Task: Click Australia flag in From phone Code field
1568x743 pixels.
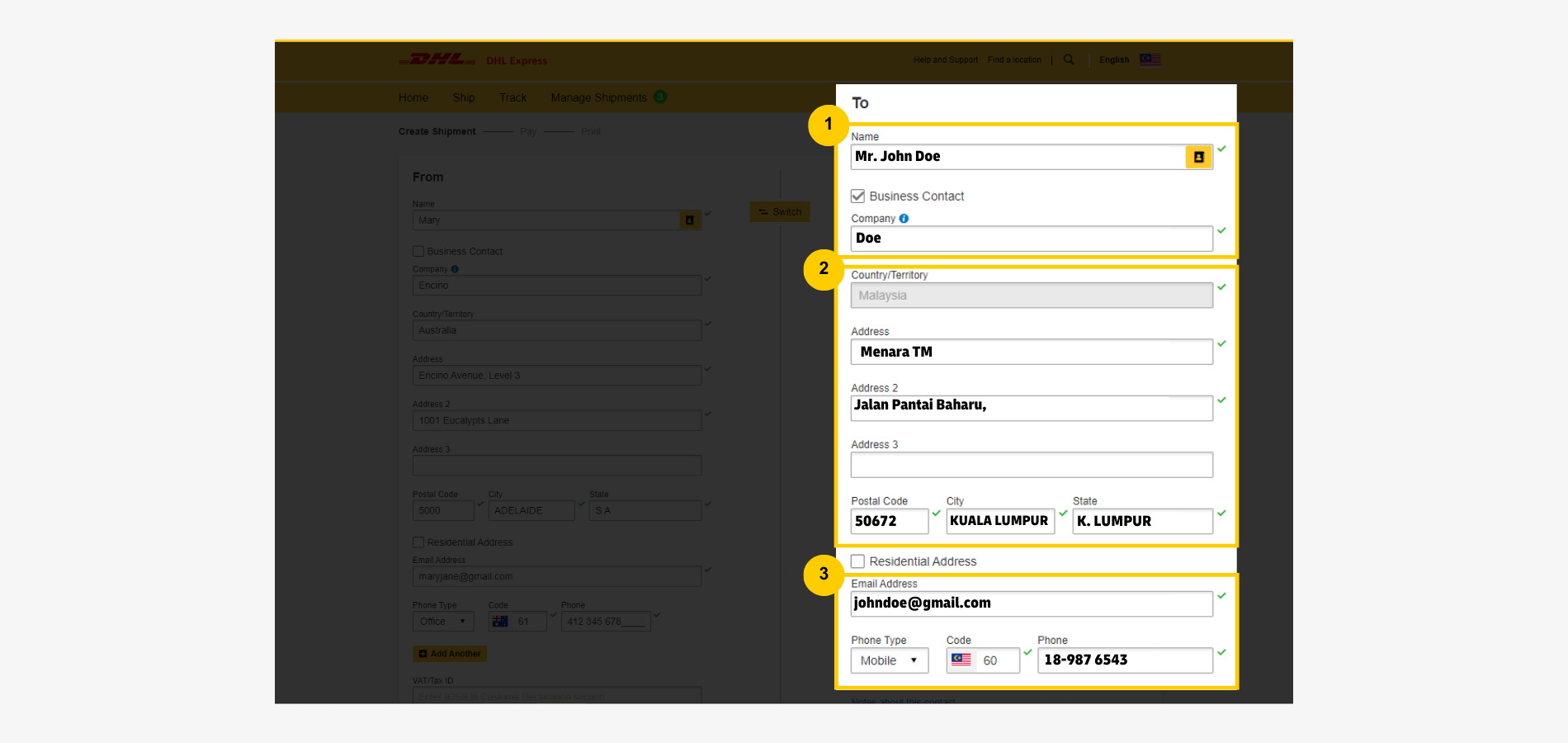Action: tap(500, 622)
